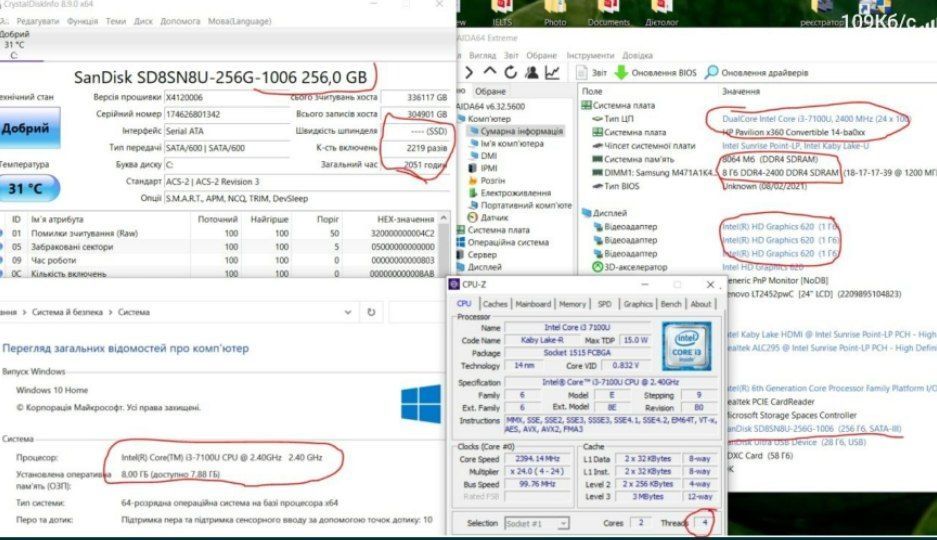Click the Розгін overclock flame icon in tree
Image resolution: width=937 pixels, height=540 pixels.
473,180
